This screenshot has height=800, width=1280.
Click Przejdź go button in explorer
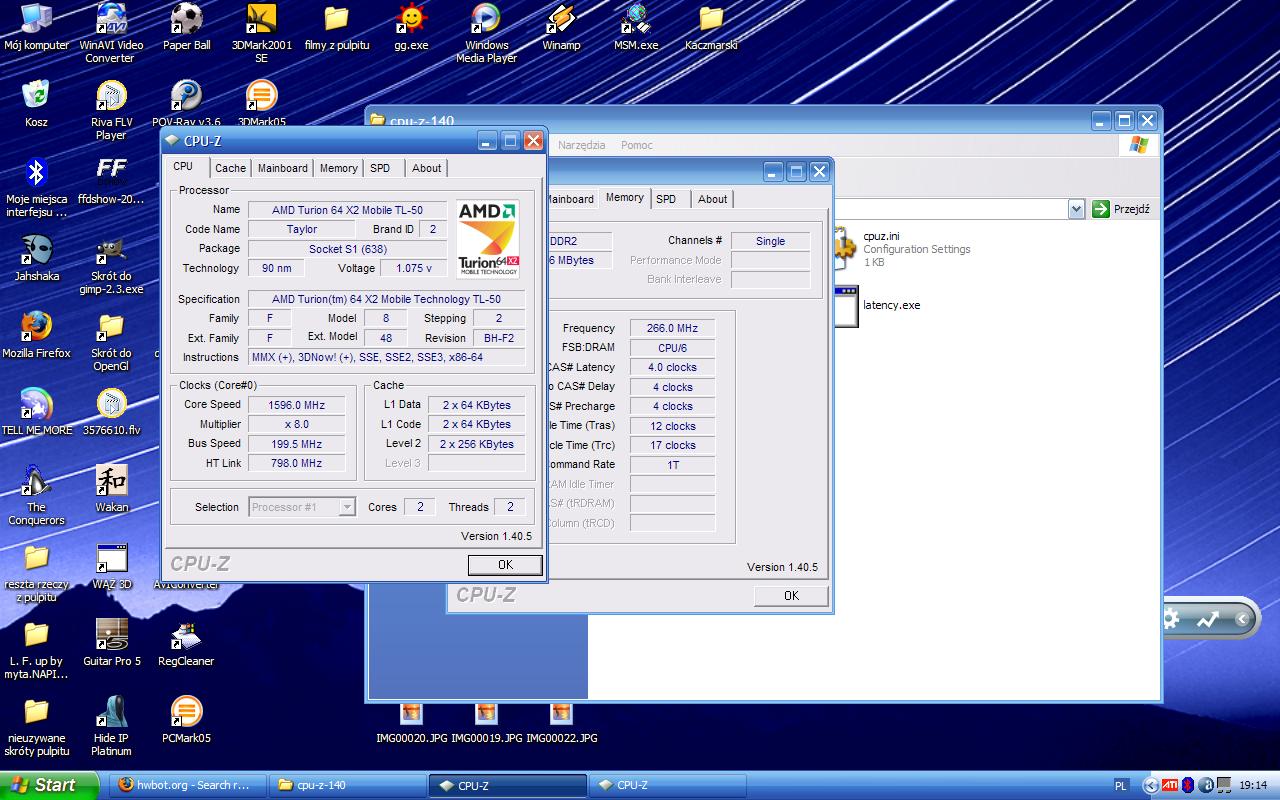1121,209
